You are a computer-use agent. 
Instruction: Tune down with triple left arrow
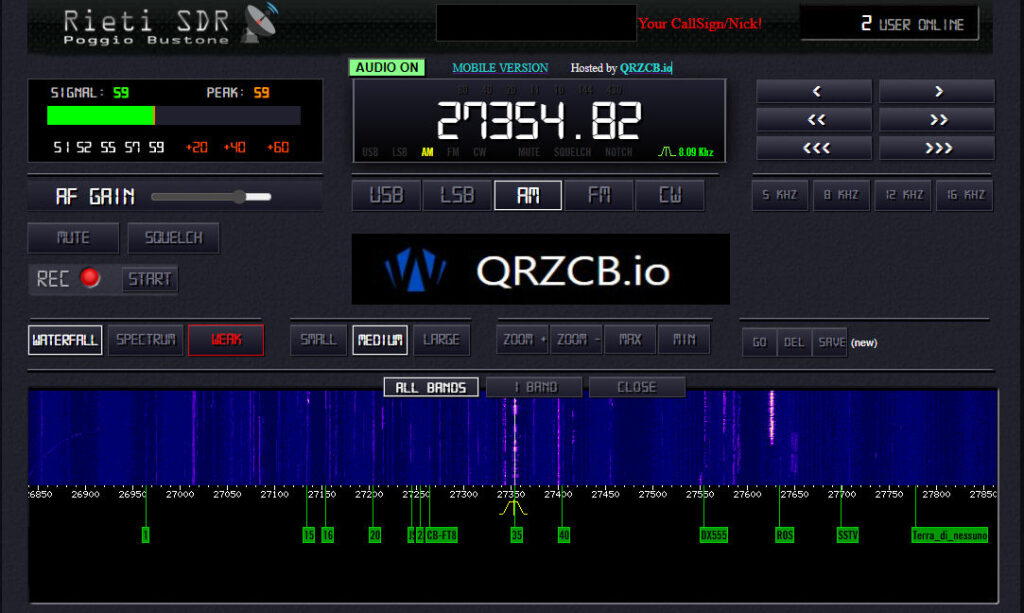[814, 148]
